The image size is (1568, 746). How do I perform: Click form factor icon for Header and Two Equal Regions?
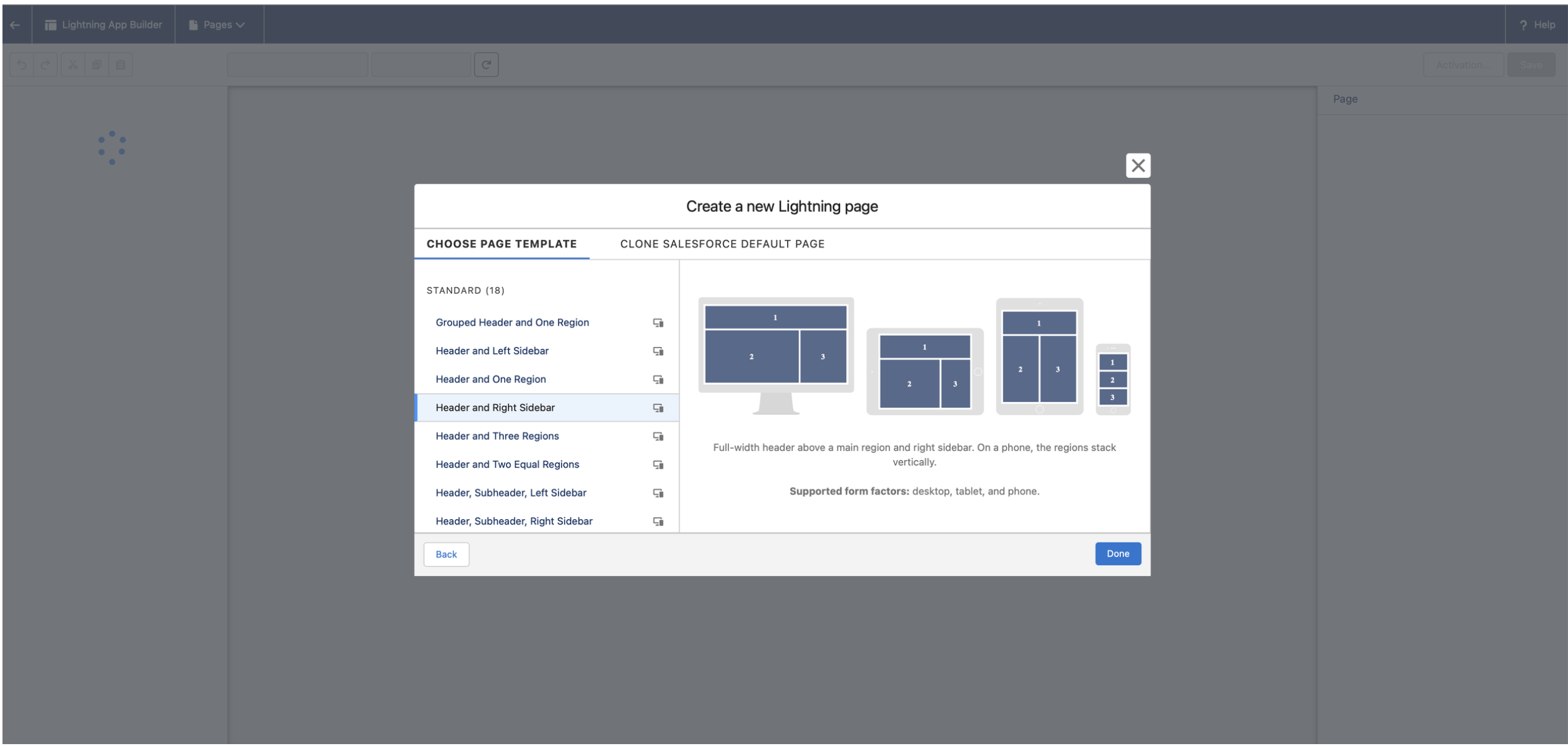658,465
